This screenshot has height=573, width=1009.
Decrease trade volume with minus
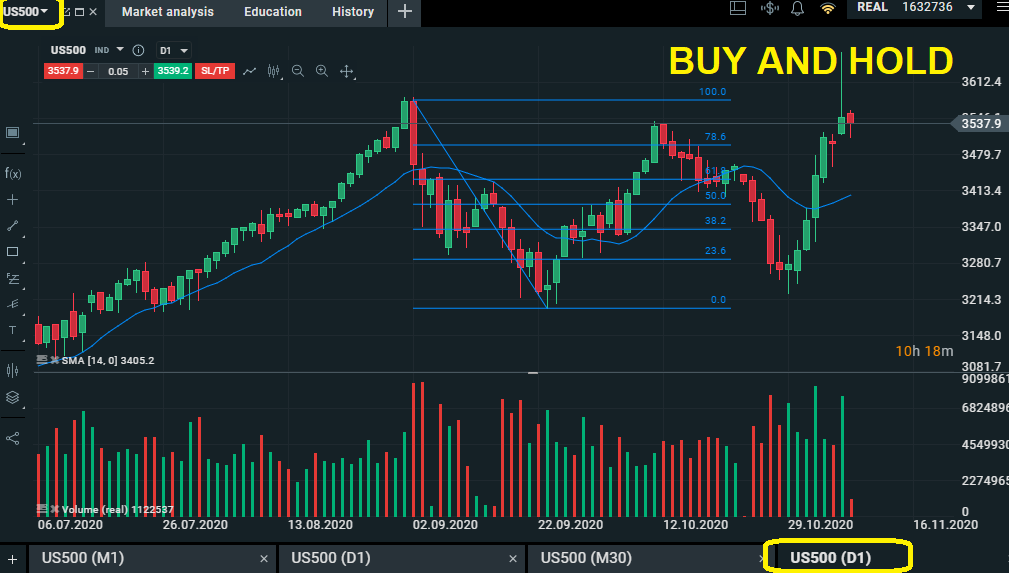pos(91,71)
